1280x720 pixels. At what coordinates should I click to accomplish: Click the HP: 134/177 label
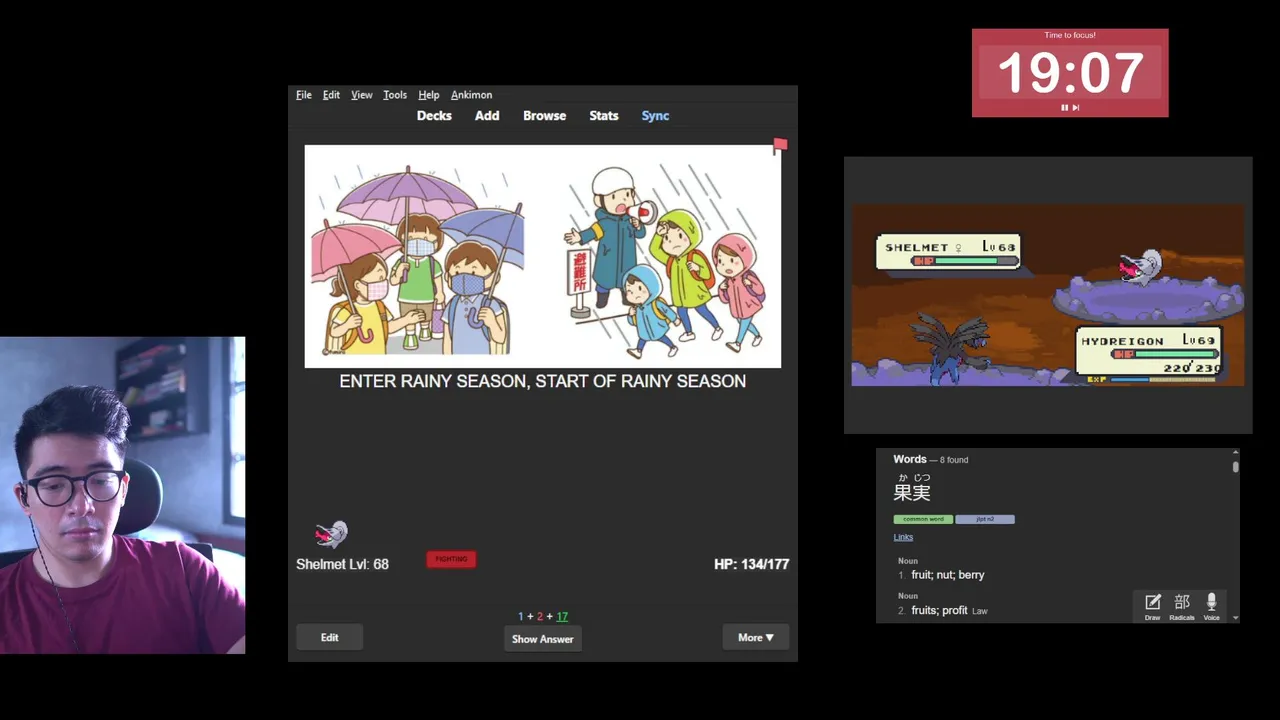[752, 564]
